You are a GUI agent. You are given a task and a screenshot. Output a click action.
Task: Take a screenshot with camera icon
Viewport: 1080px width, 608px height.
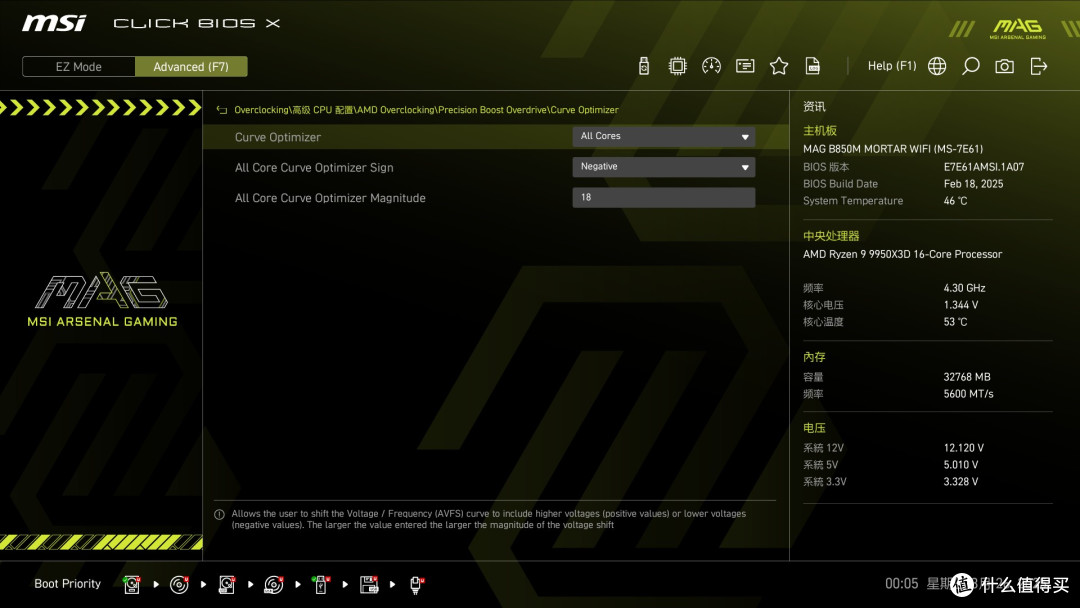tap(1004, 66)
